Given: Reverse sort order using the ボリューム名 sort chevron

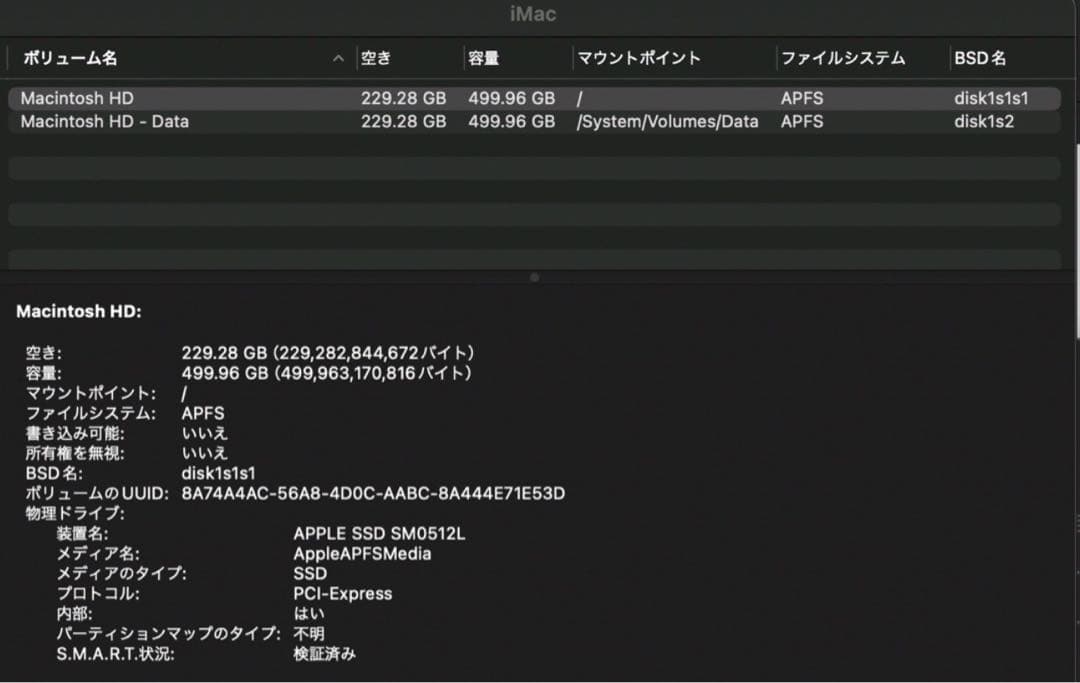Looking at the screenshot, I should [338, 58].
